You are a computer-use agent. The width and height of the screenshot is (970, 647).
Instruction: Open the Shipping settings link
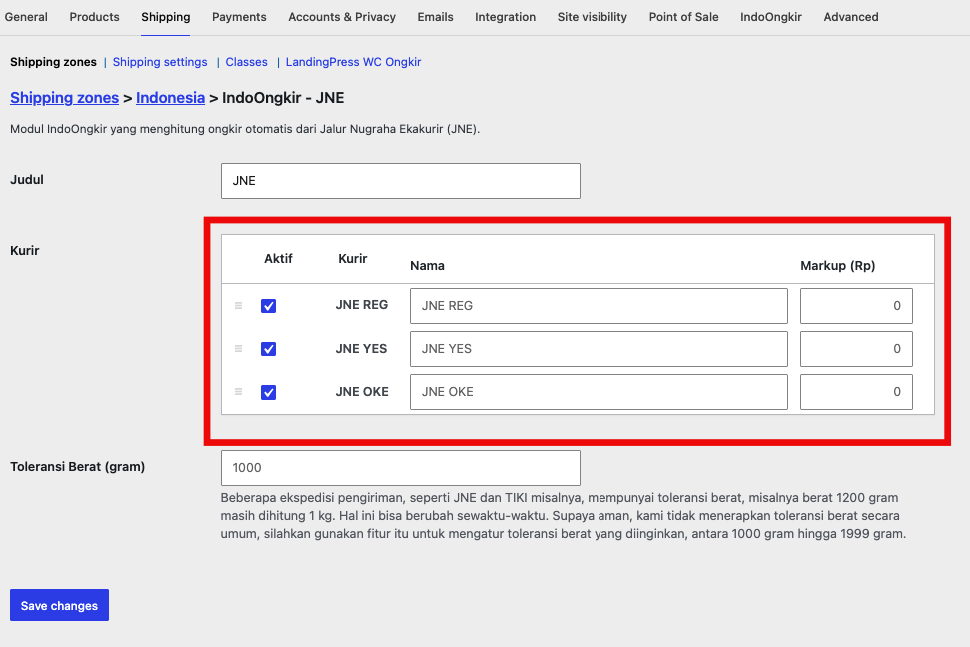160,62
